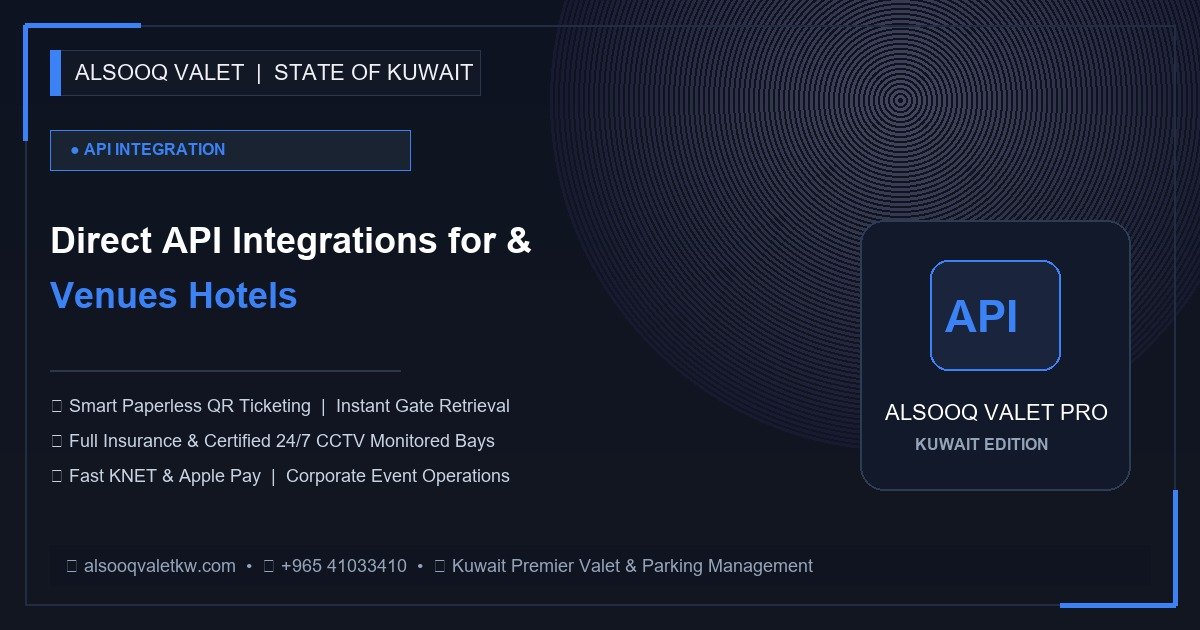Click the ALSOOQ VALET | STATE OF KUWAIT header

[274, 73]
